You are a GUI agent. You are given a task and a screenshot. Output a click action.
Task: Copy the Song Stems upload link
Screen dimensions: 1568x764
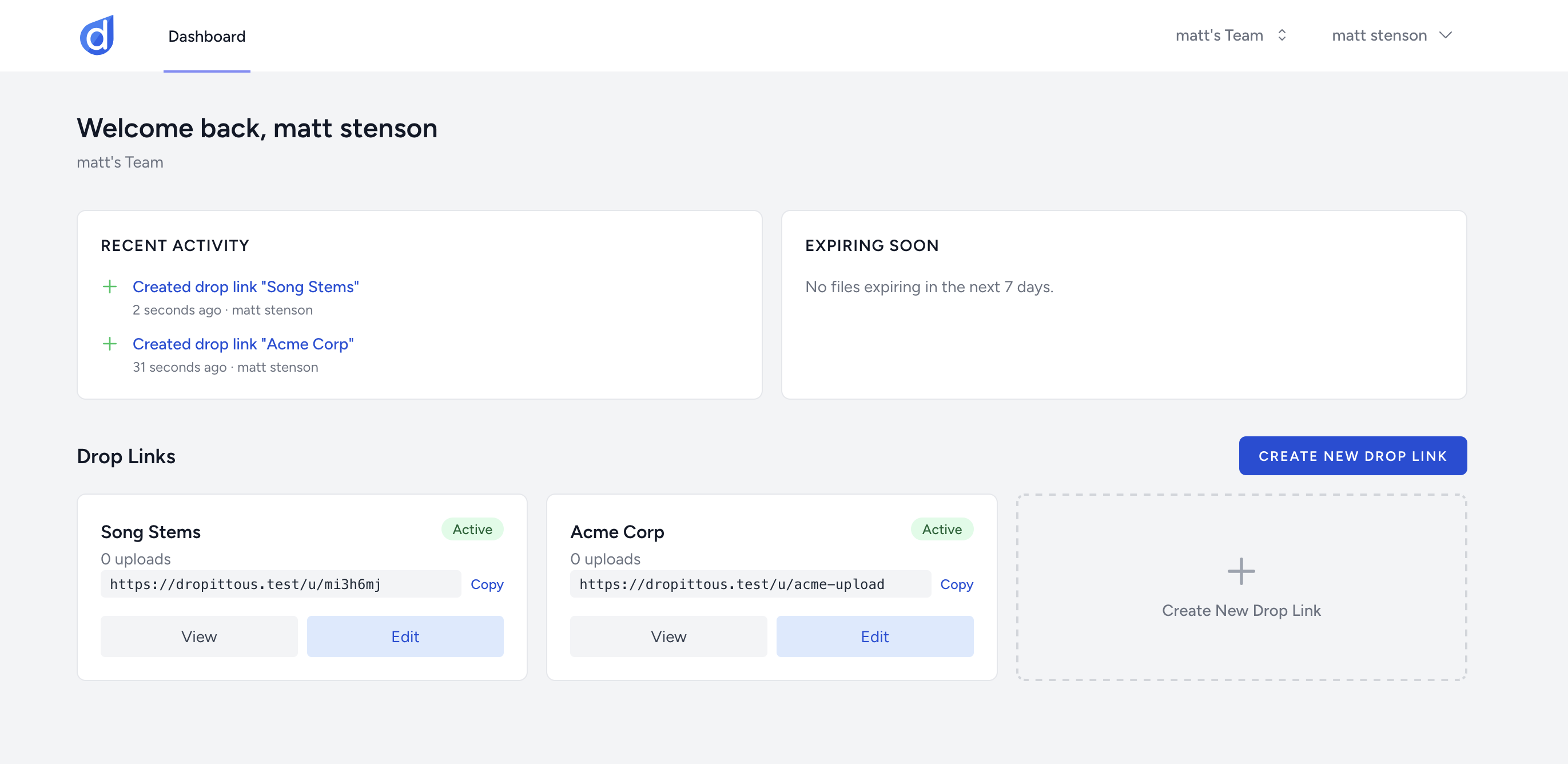point(485,584)
